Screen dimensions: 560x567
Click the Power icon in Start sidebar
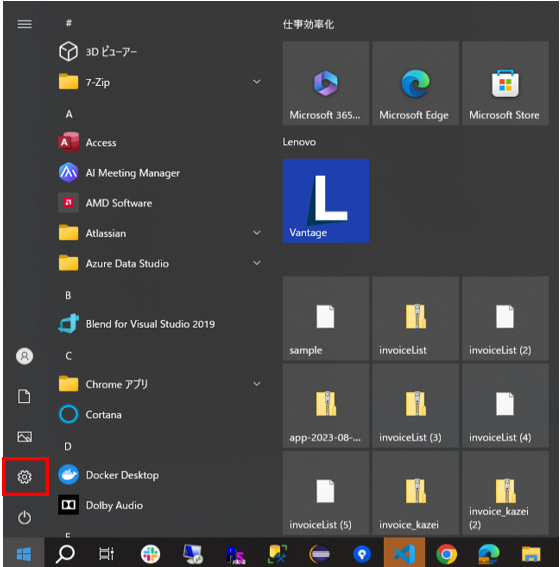(25, 517)
